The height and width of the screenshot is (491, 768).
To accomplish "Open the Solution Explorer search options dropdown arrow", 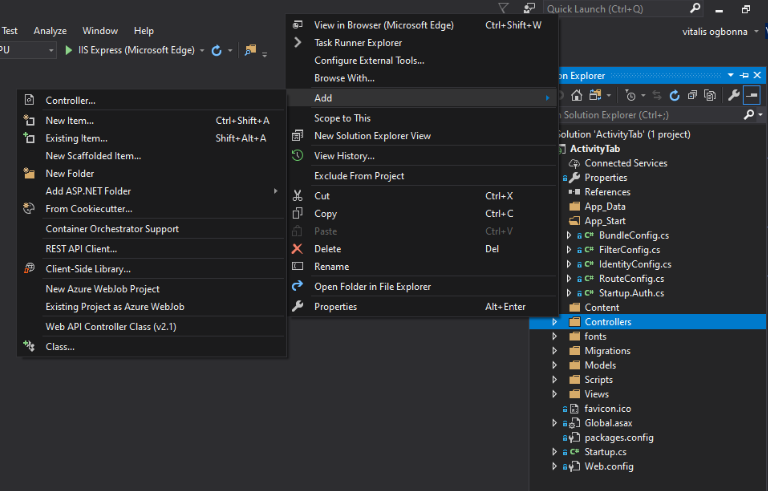I will pos(760,115).
